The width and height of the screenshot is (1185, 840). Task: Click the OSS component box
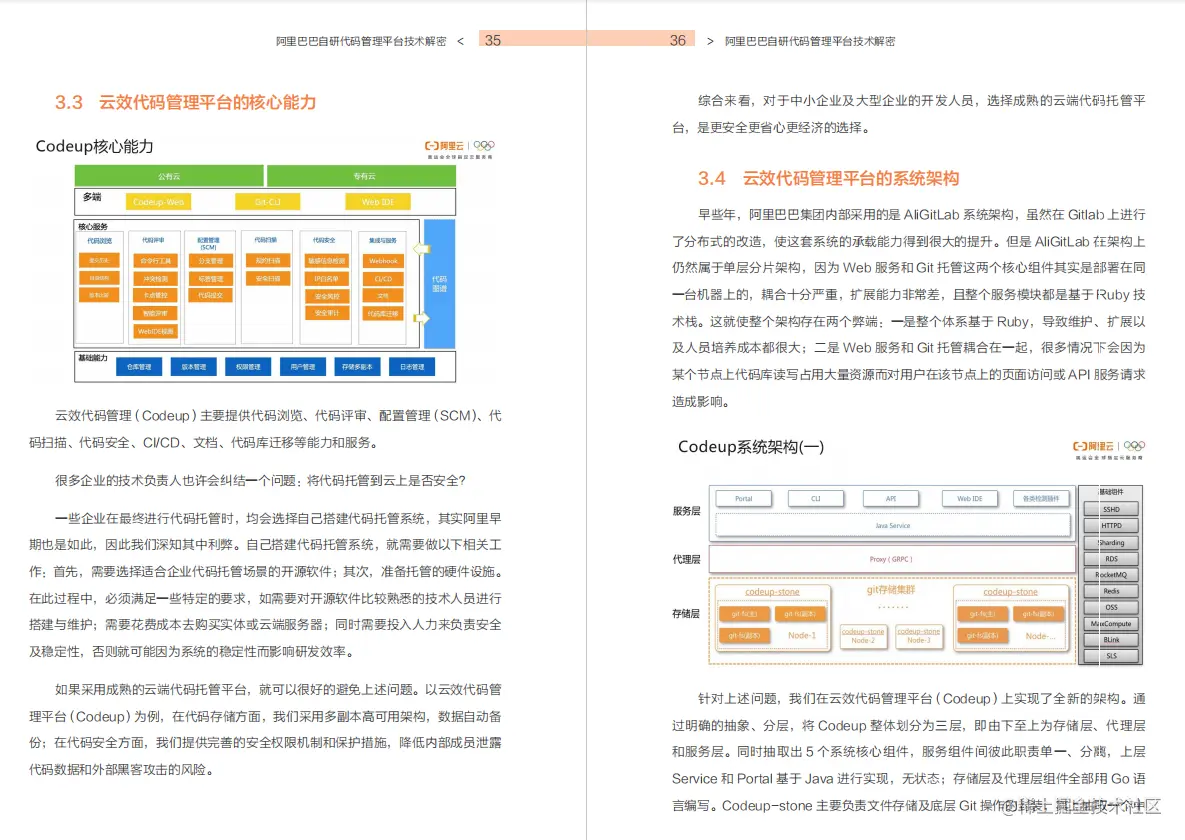[1111, 608]
